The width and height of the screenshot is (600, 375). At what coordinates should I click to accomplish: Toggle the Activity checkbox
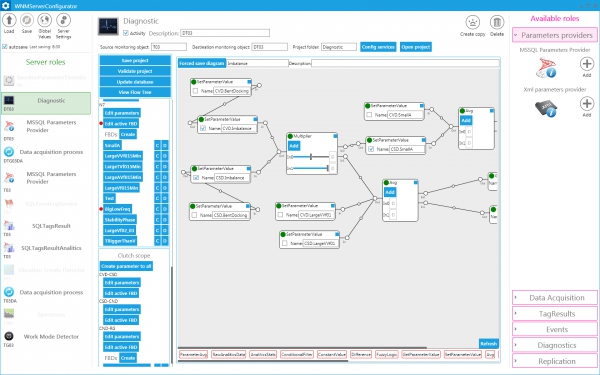point(126,33)
